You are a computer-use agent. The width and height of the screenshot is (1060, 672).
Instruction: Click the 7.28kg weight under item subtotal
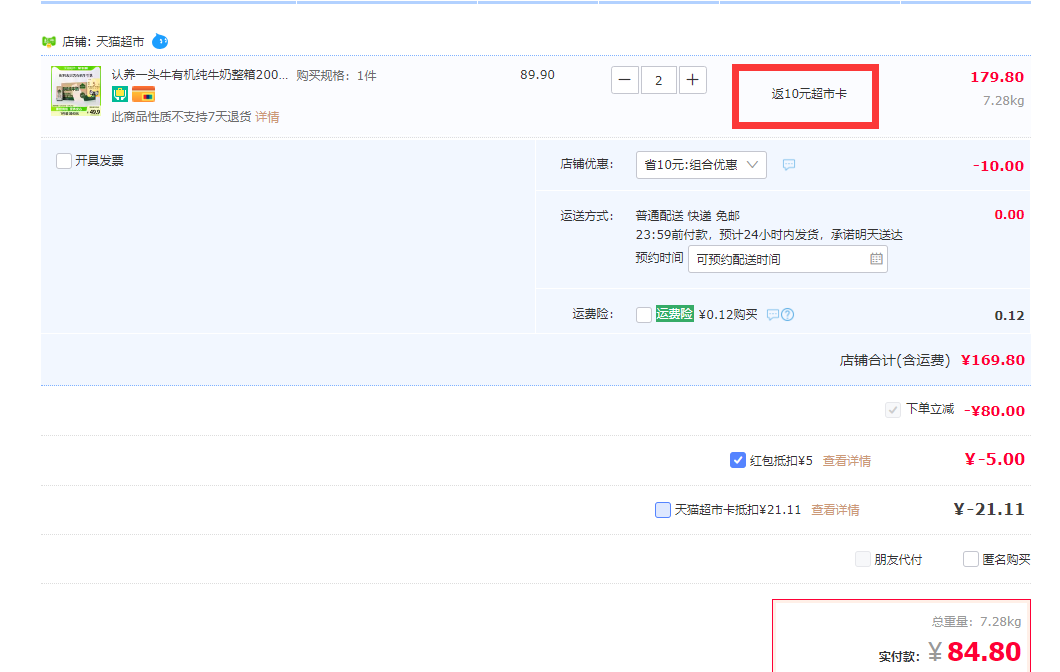(x=1003, y=101)
